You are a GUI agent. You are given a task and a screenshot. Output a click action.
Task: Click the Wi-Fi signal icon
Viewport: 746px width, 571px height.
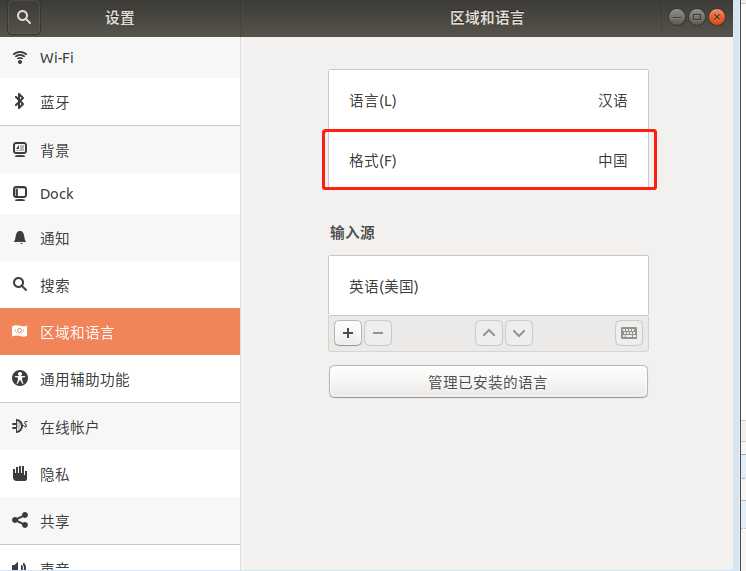tap(20, 58)
